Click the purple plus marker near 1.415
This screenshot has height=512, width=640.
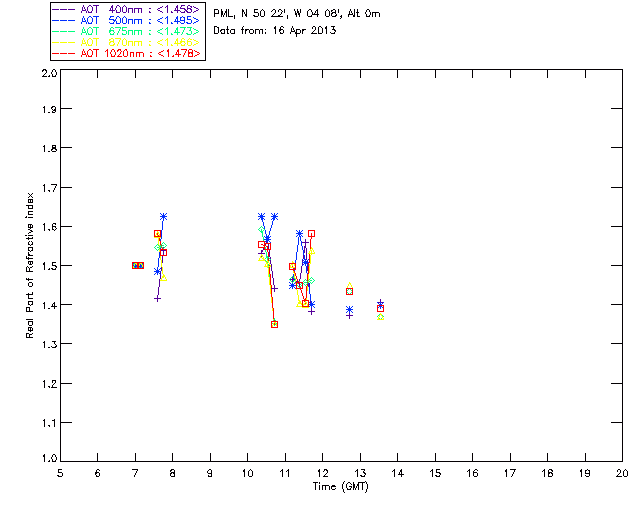click(x=158, y=299)
